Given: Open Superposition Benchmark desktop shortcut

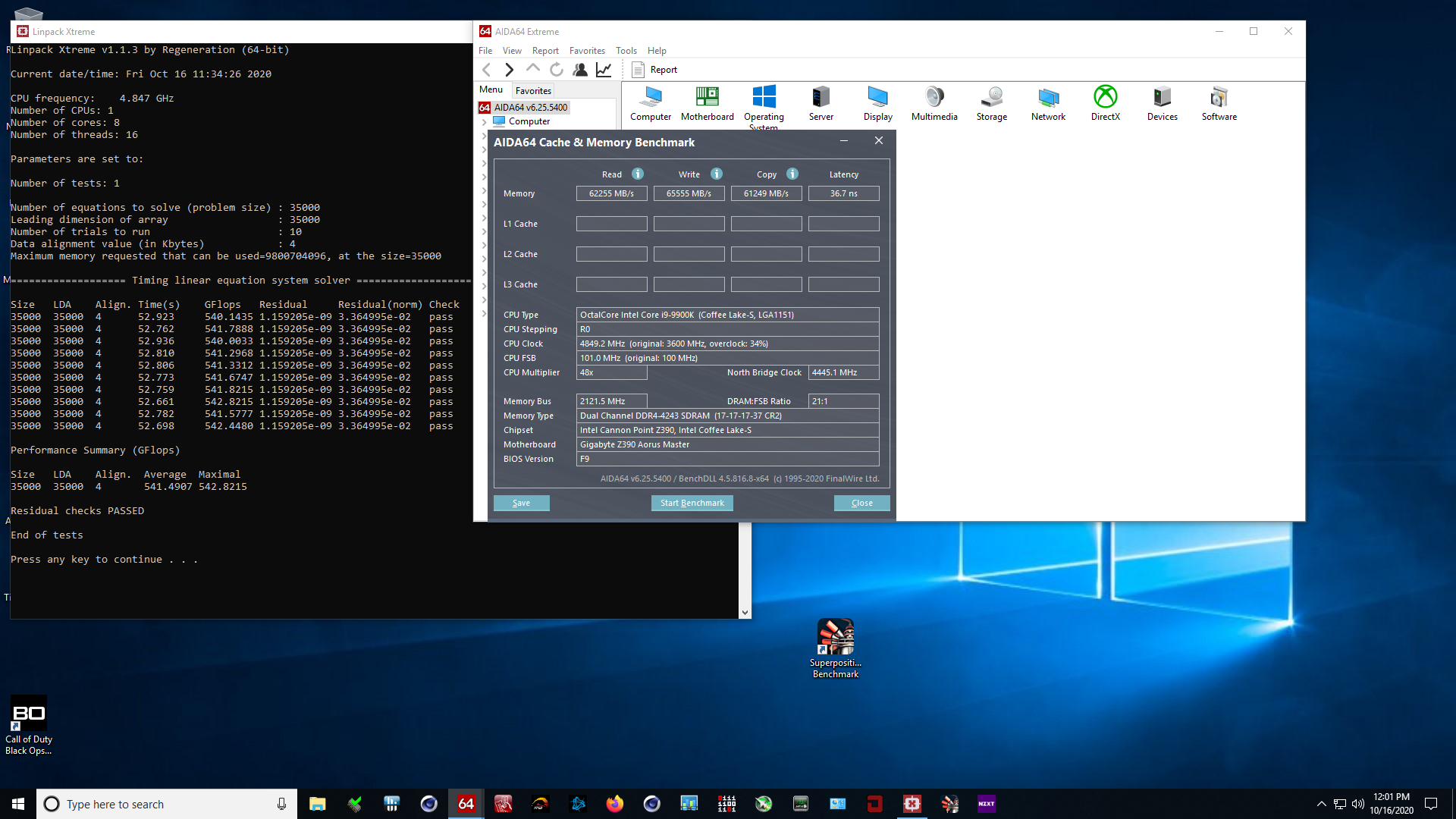Looking at the screenshot, I should 835,649.
